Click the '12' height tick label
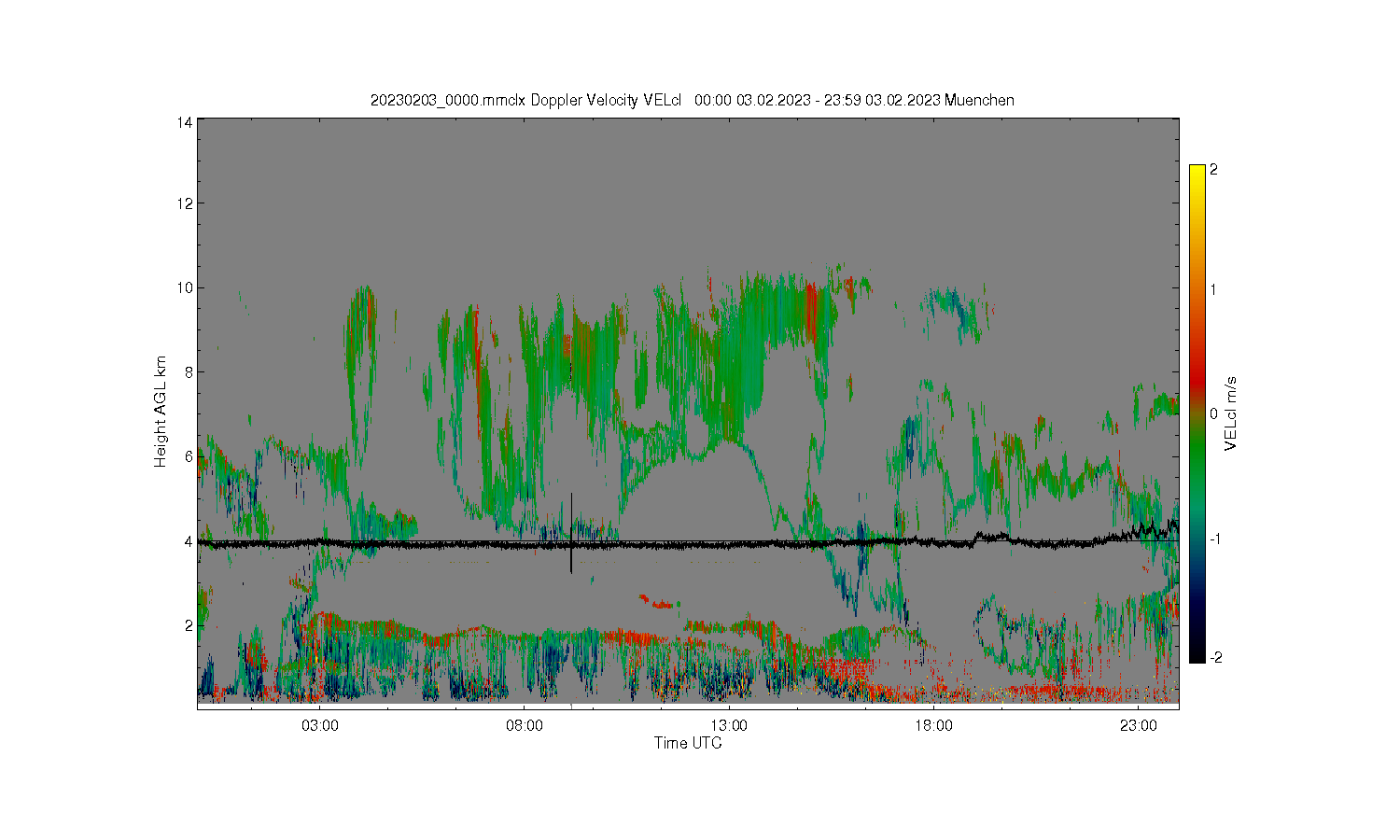Image resolution: width=1400 pixels, height=840 pixels. [185, 203]
